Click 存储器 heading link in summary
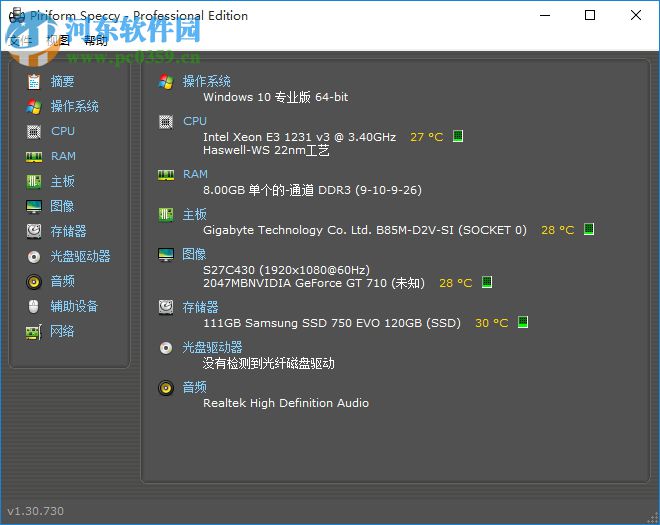This screenshot has height=525, width=660. 200,307
